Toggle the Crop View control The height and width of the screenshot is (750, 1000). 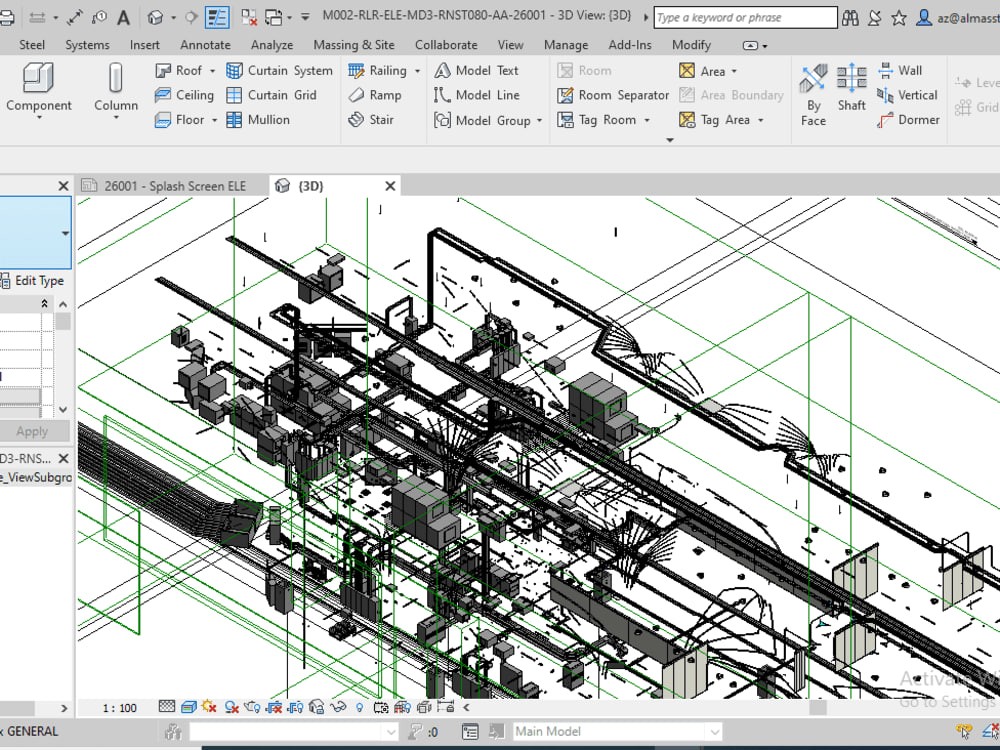(x=275, y=707)
